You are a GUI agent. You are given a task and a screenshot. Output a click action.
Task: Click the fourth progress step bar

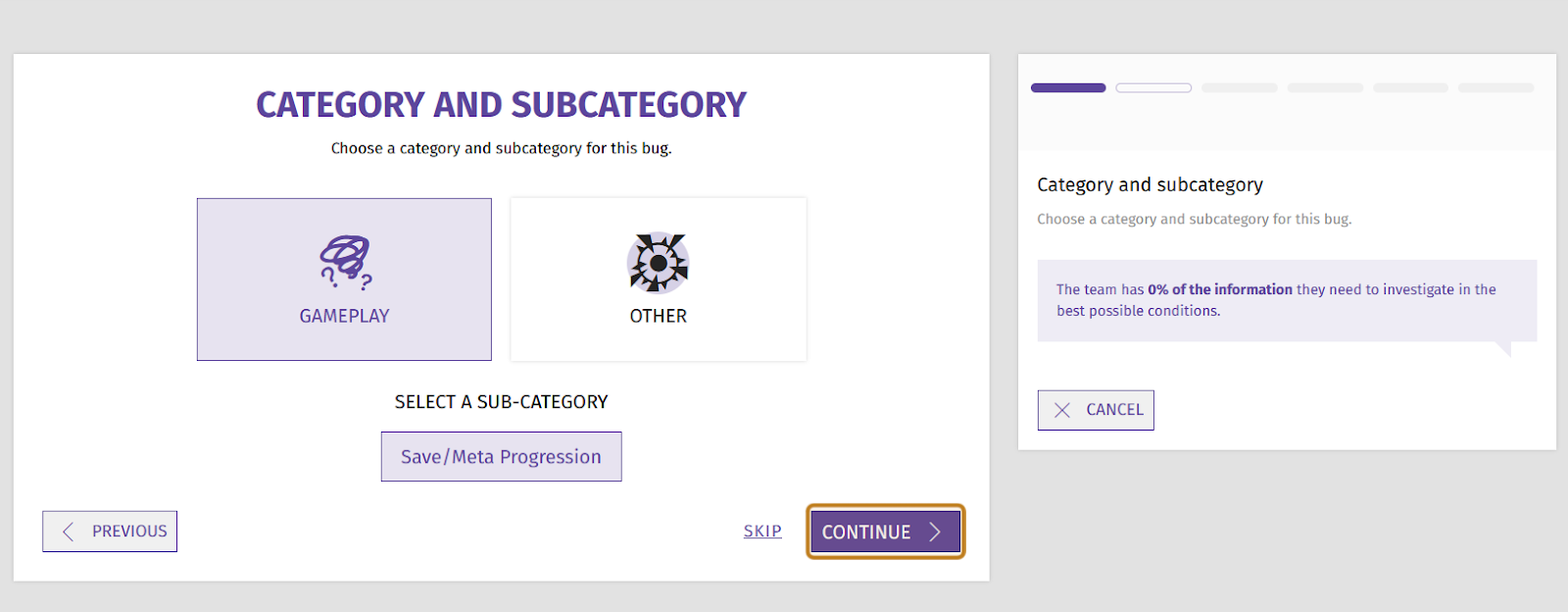tap(1325, 88)
